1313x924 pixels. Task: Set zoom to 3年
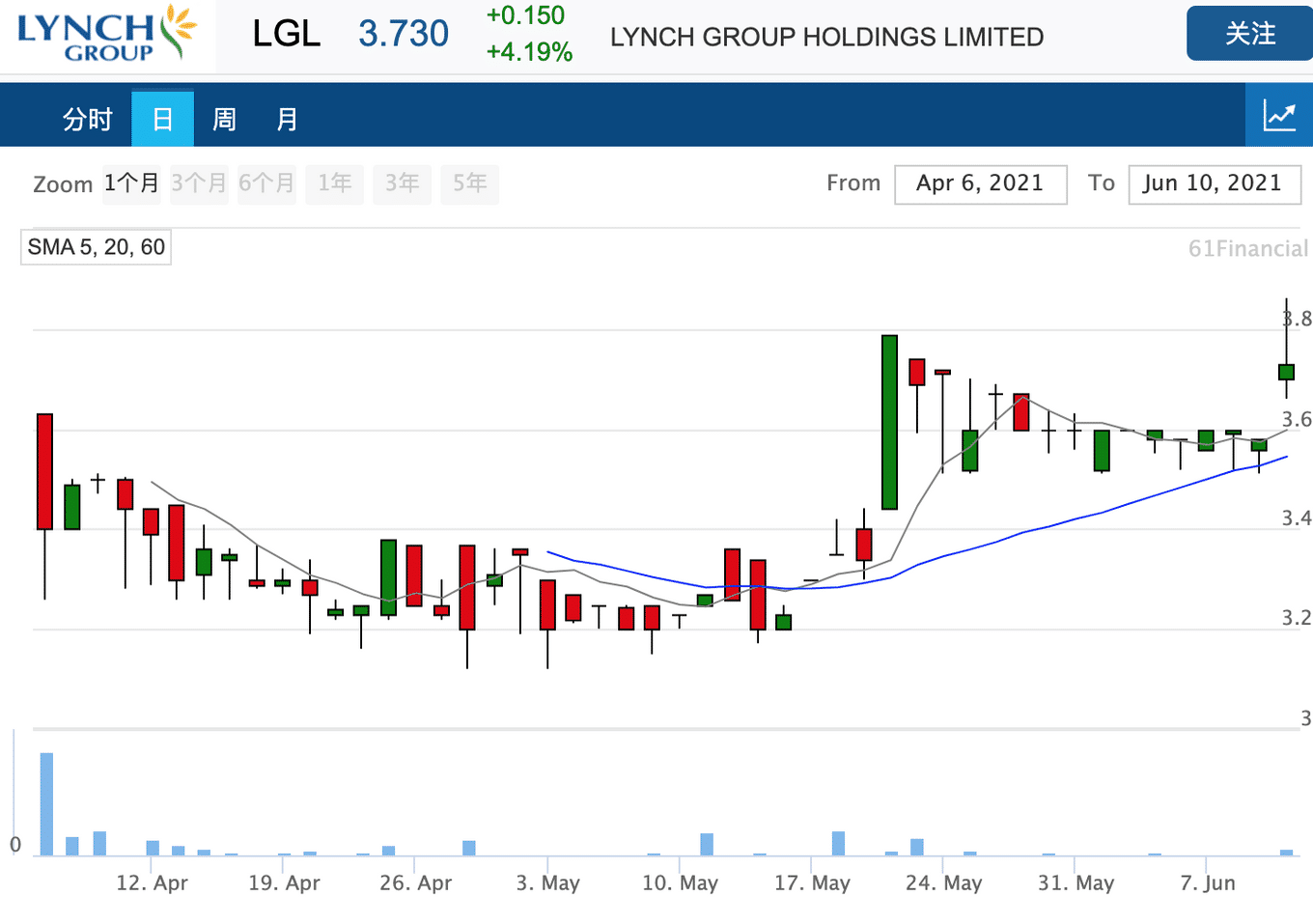(x=402, y=183)
